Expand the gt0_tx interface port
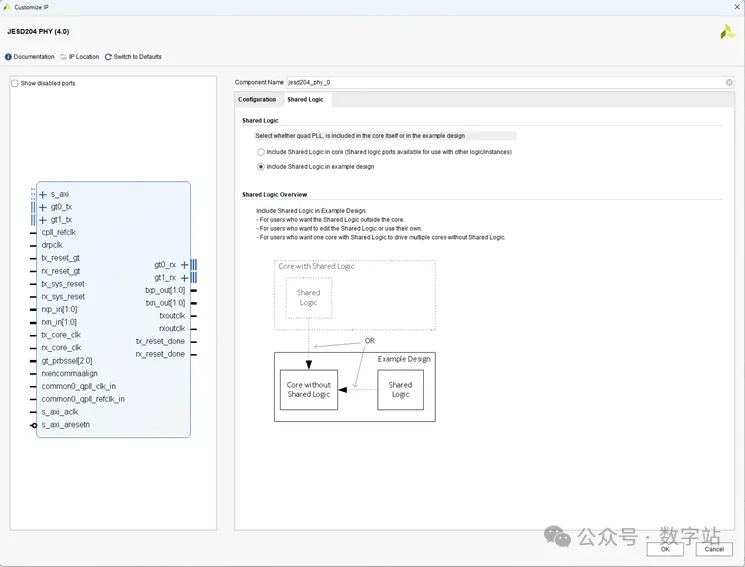Image resolution: width=745 pixels, height=567 pixels. coord(43,207)
